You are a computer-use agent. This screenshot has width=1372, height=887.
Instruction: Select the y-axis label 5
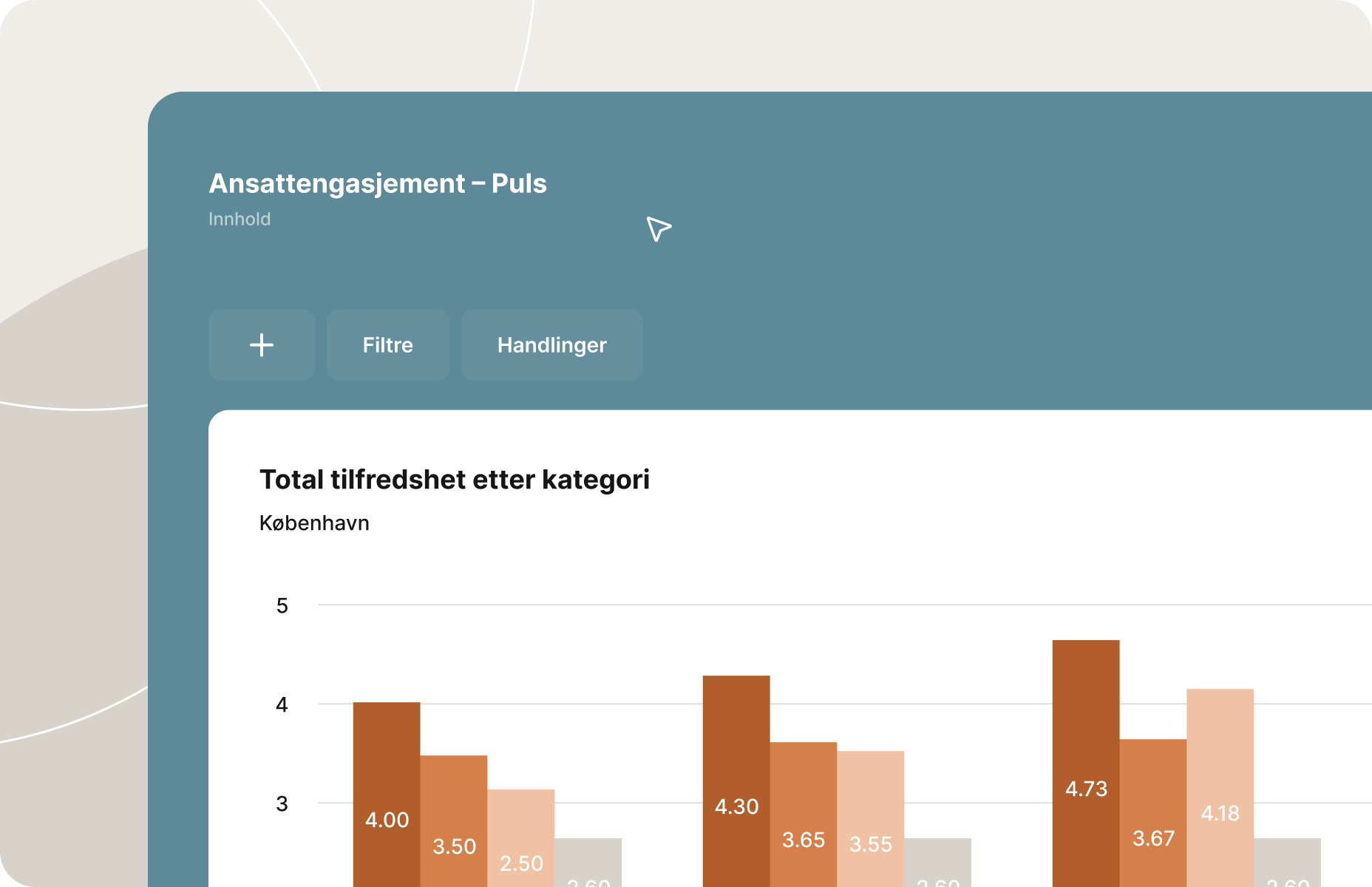point(282,605)
